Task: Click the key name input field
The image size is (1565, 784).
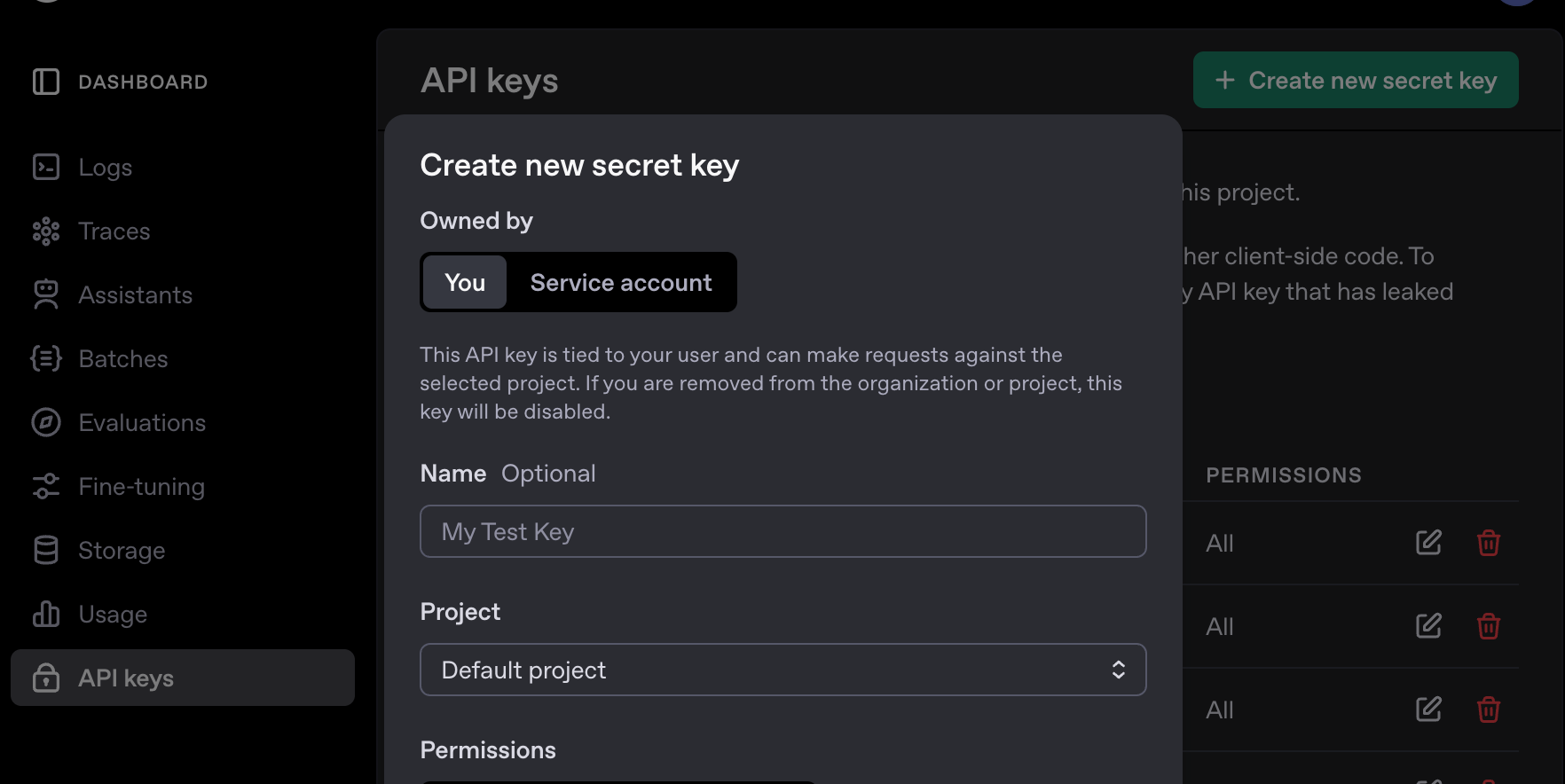Action: pyautogui.click(x=782, y=531)
